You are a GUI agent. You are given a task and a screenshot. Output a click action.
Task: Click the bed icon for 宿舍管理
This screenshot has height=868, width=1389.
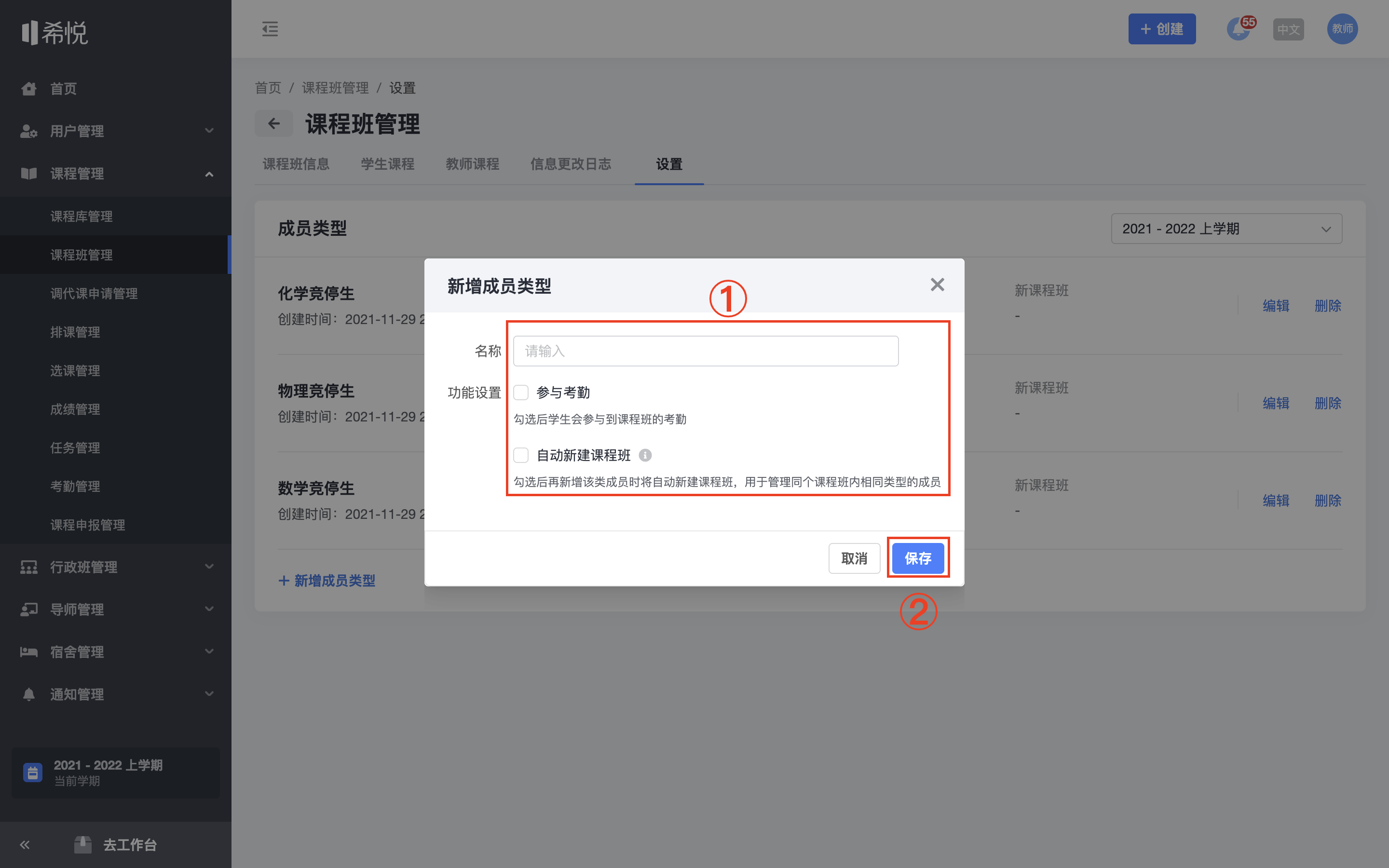(x=29, y=652)
